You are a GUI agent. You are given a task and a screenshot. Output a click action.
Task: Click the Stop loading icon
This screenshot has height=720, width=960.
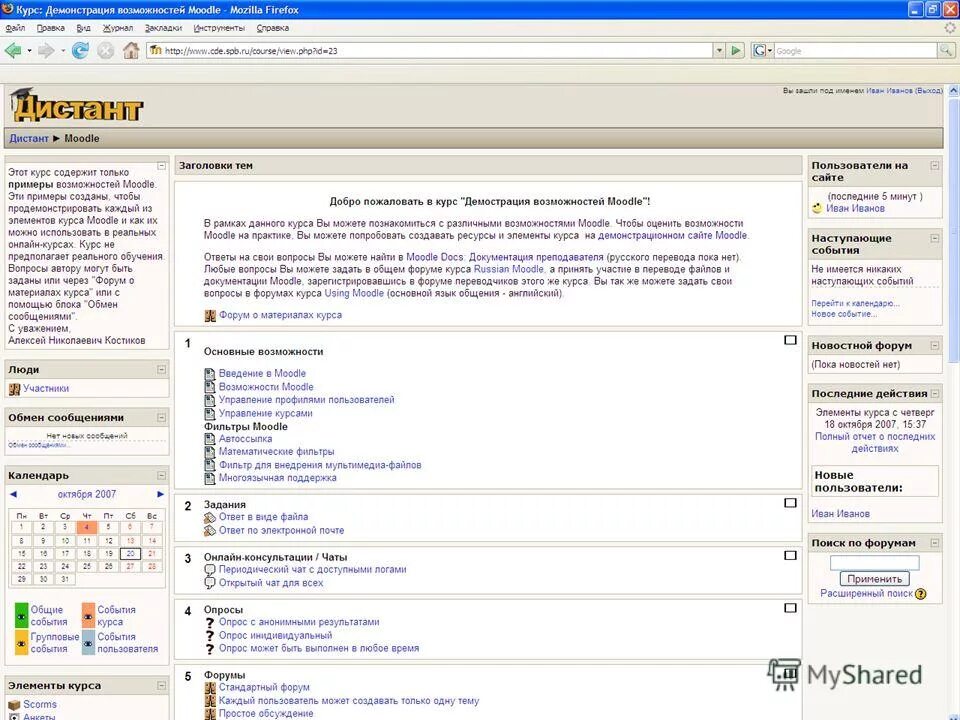105,51
